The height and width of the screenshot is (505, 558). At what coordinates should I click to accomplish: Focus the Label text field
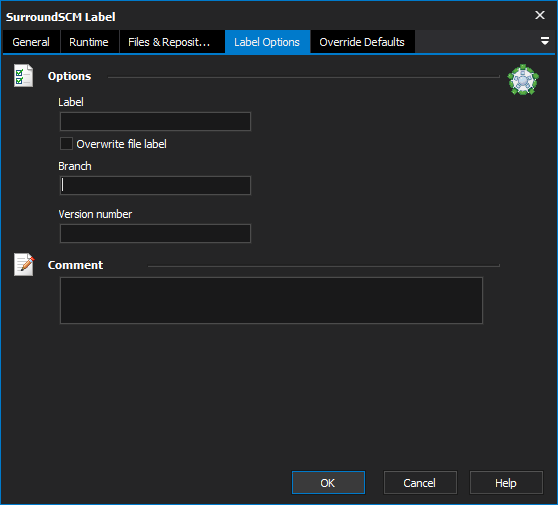pyautogui.click(x=156, y=122)
